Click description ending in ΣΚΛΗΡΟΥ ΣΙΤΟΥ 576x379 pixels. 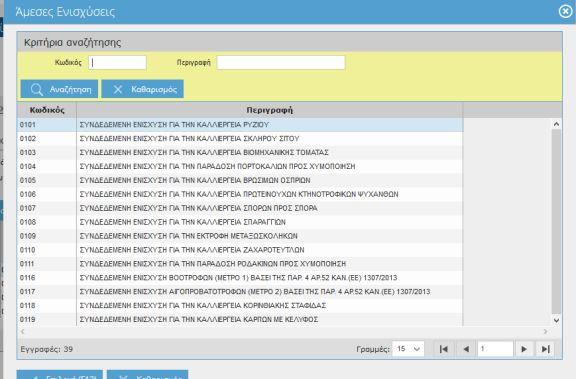[x=189, y=139]
